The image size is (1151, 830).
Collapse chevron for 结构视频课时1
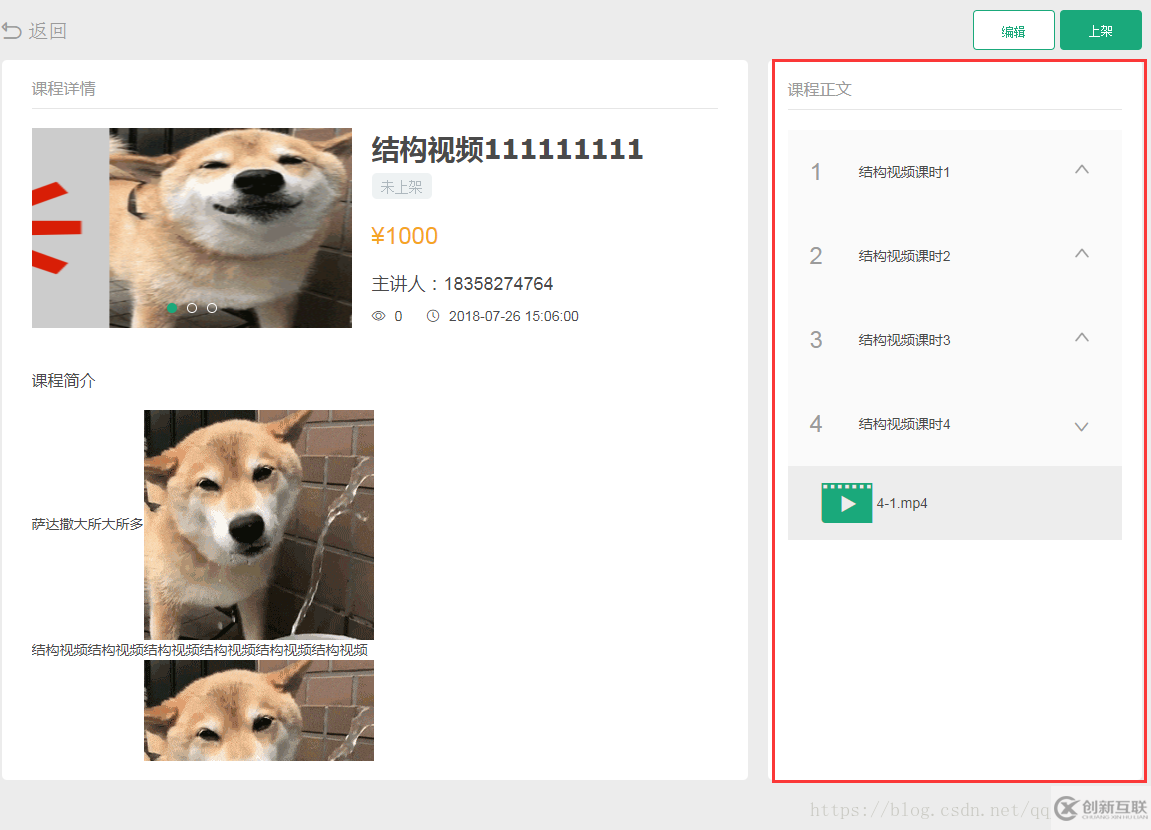(x=1081, y=170)
